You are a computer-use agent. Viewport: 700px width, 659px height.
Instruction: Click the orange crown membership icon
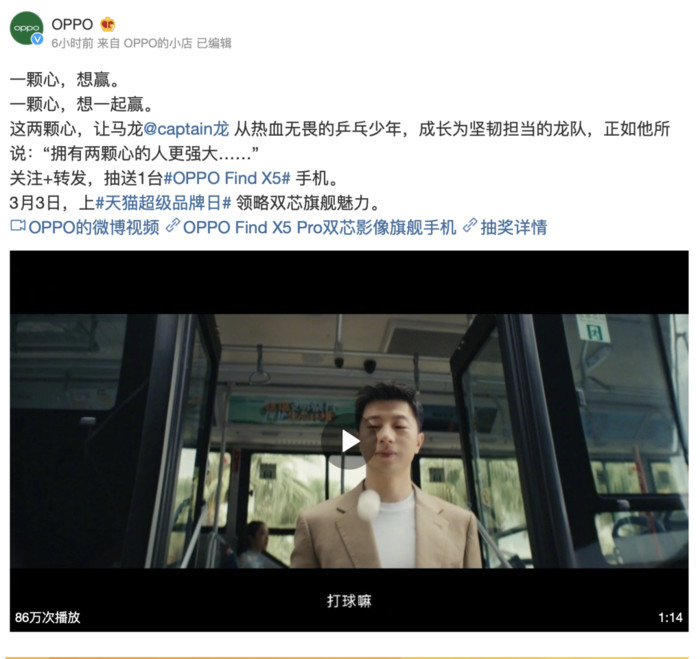pos(108,24)
